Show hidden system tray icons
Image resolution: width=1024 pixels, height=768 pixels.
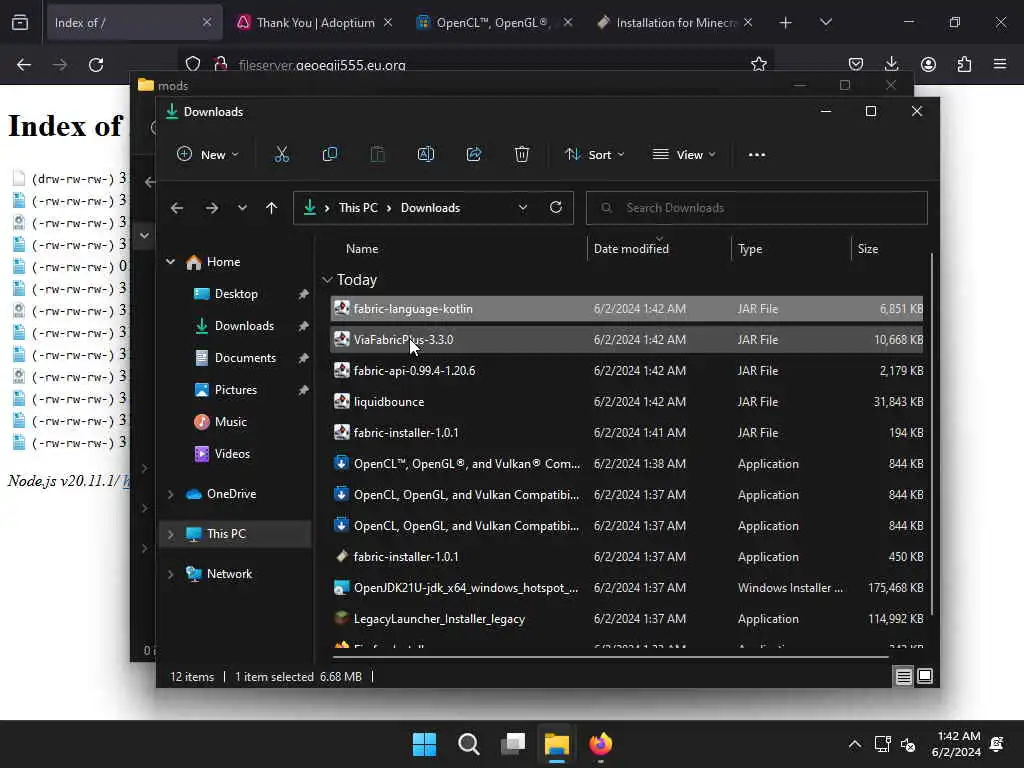854,744
